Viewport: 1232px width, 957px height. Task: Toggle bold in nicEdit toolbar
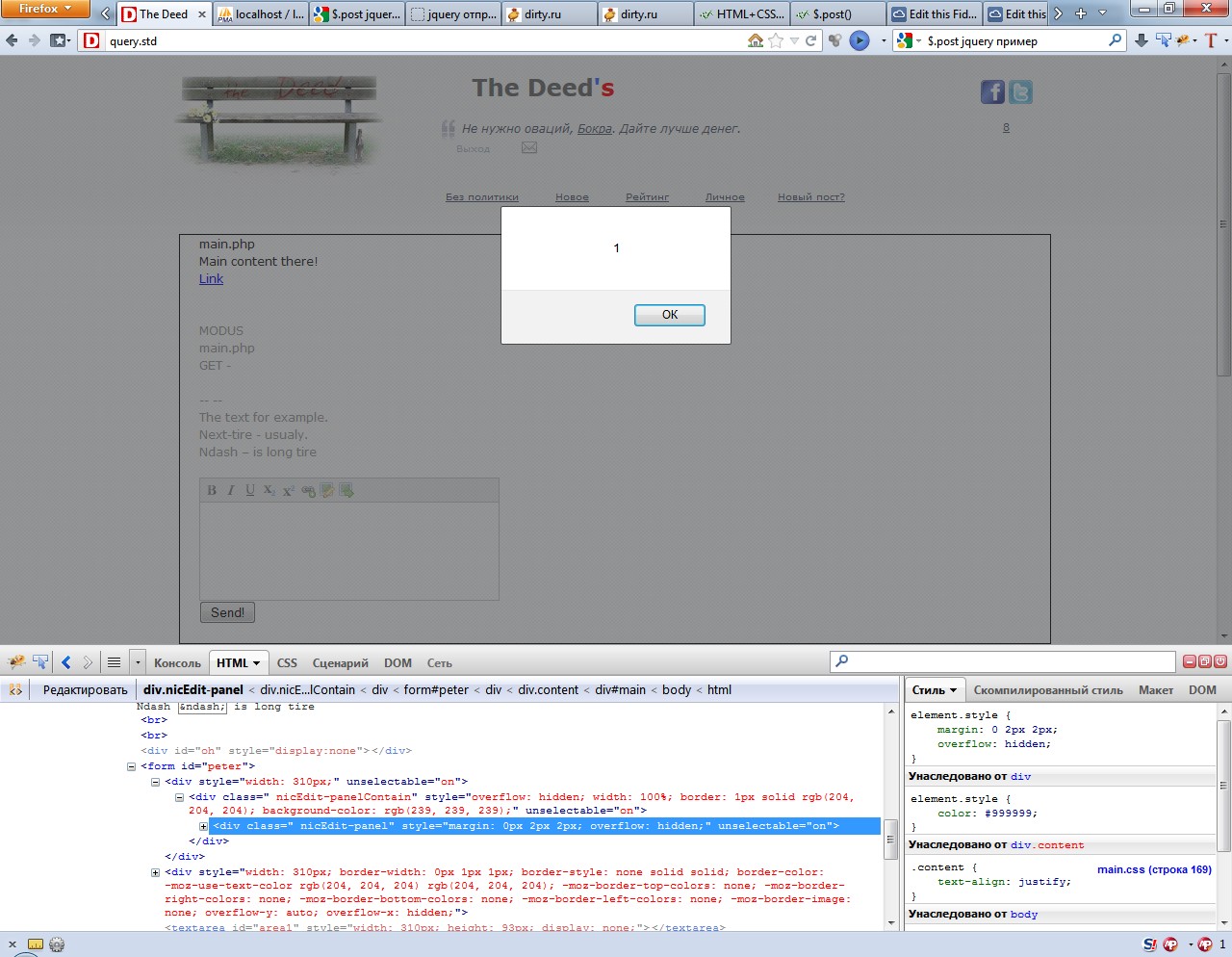tap(212, 490)
